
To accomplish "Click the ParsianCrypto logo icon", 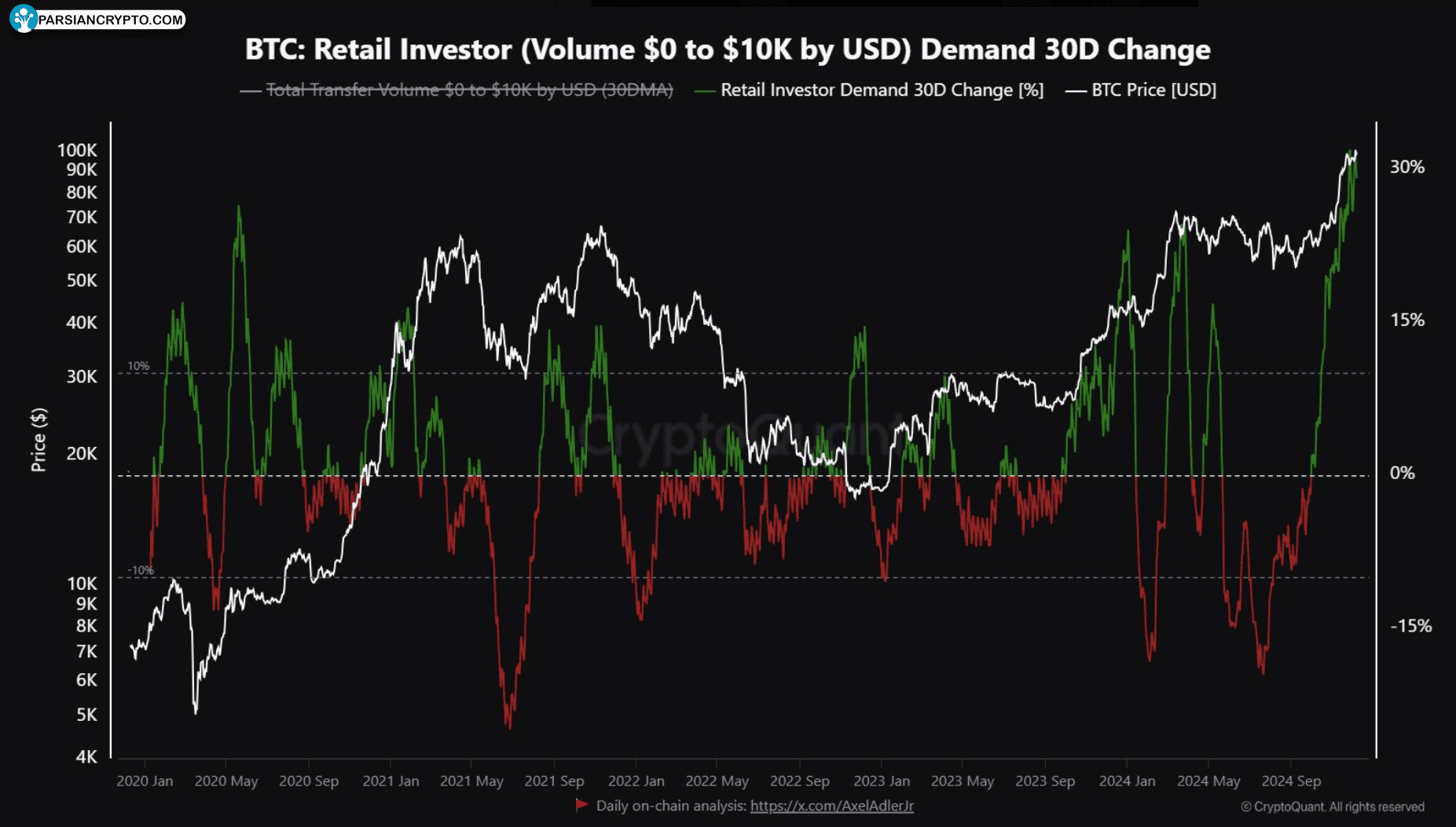I will click(23, 19).
